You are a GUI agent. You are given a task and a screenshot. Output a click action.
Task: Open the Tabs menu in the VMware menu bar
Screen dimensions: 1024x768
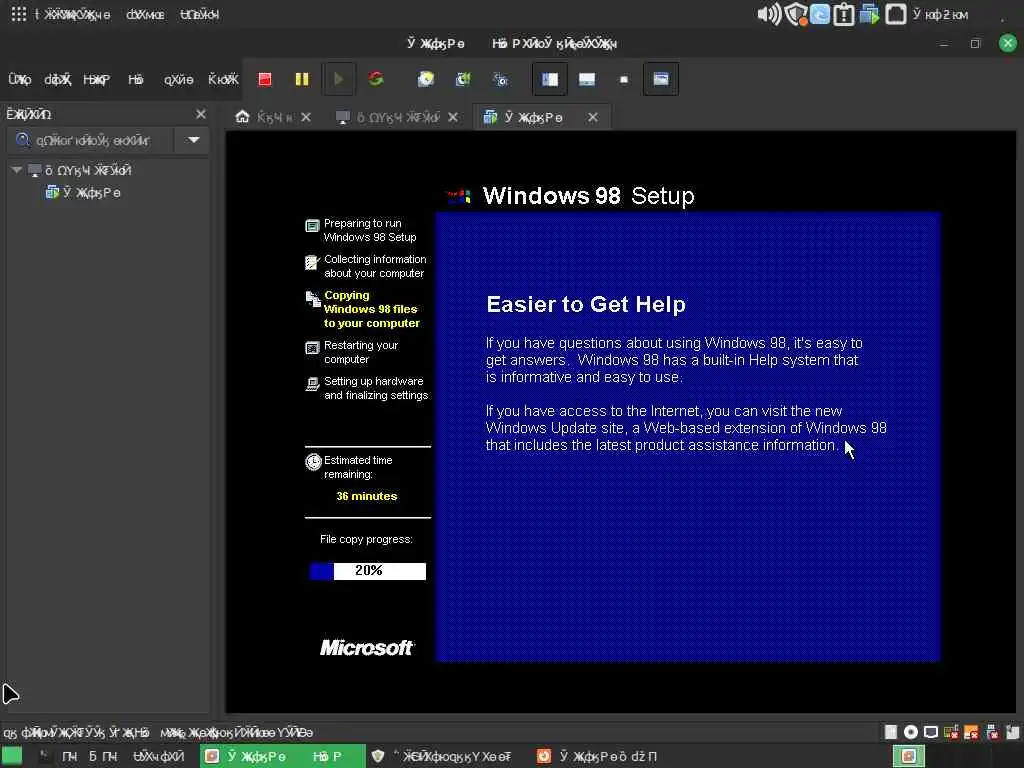click(178, 80)
